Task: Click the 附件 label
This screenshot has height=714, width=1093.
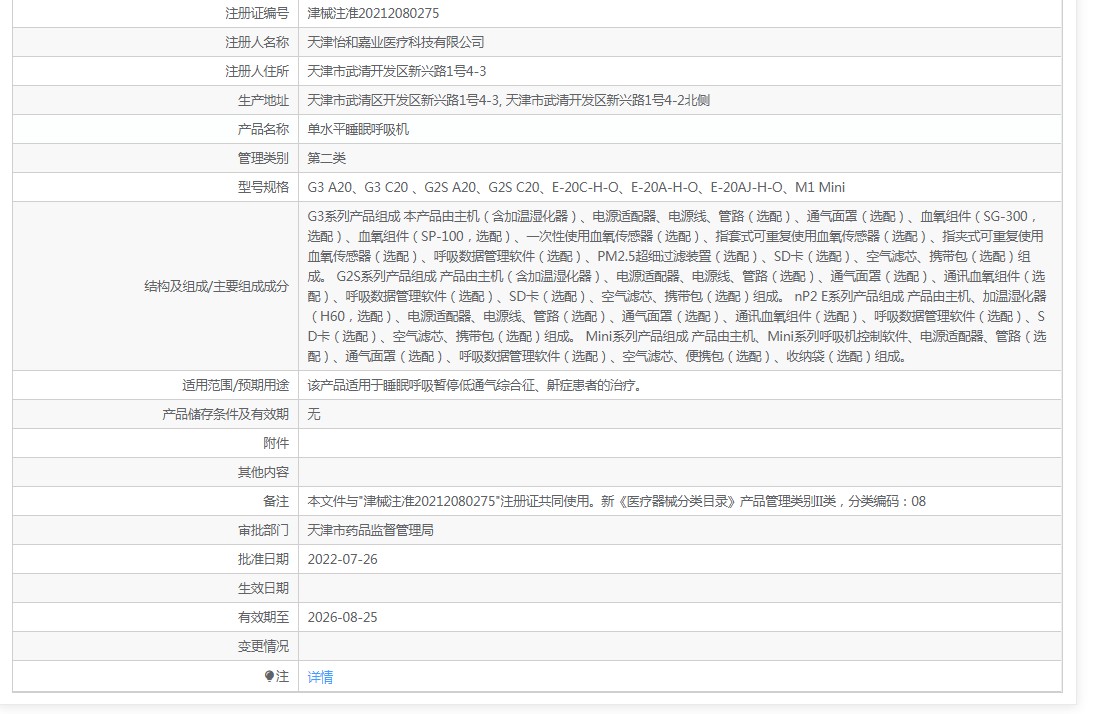Action: [276, 443]
